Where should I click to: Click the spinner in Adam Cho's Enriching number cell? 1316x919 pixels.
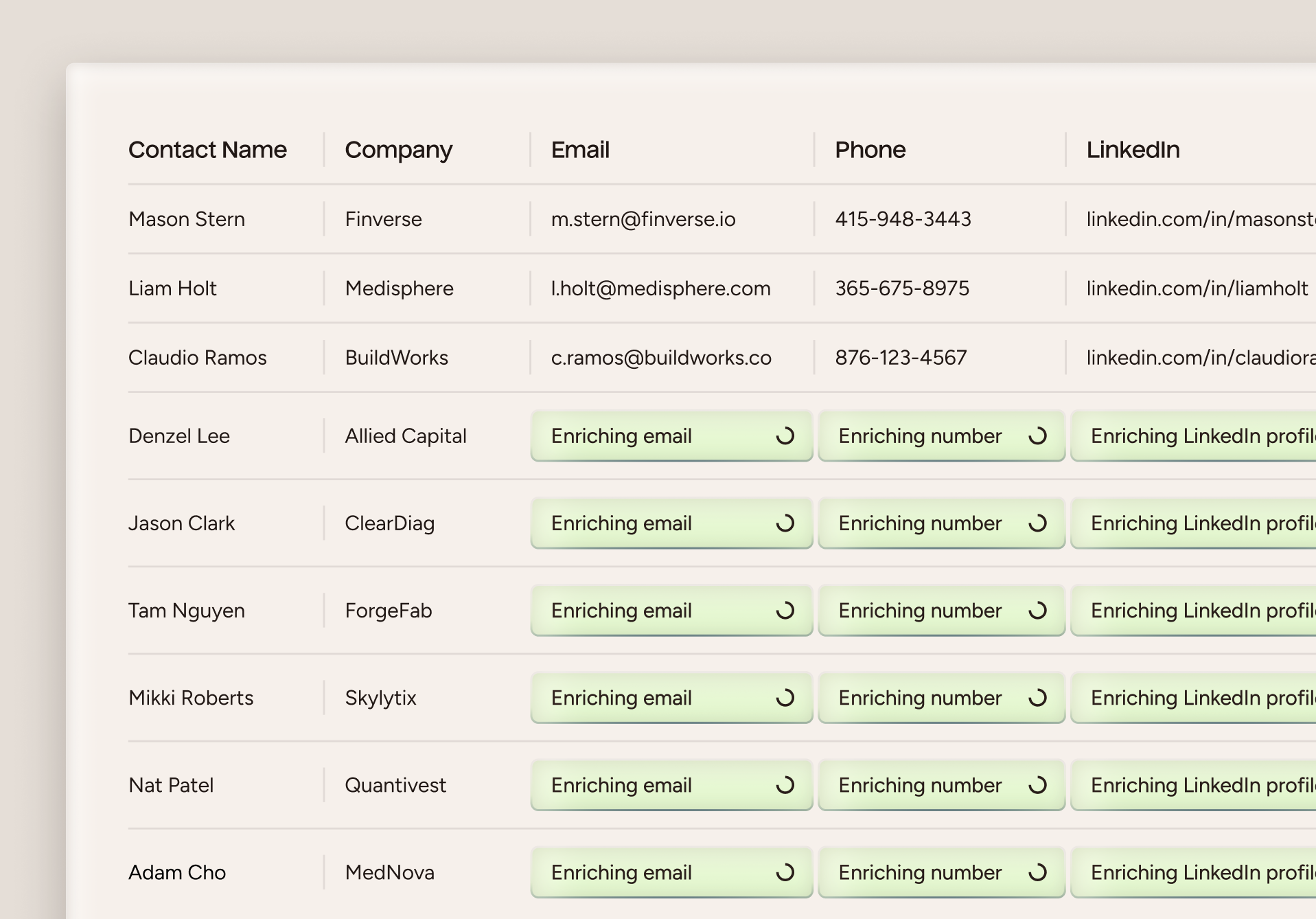pyautogui.click(x=1038, y=872)
